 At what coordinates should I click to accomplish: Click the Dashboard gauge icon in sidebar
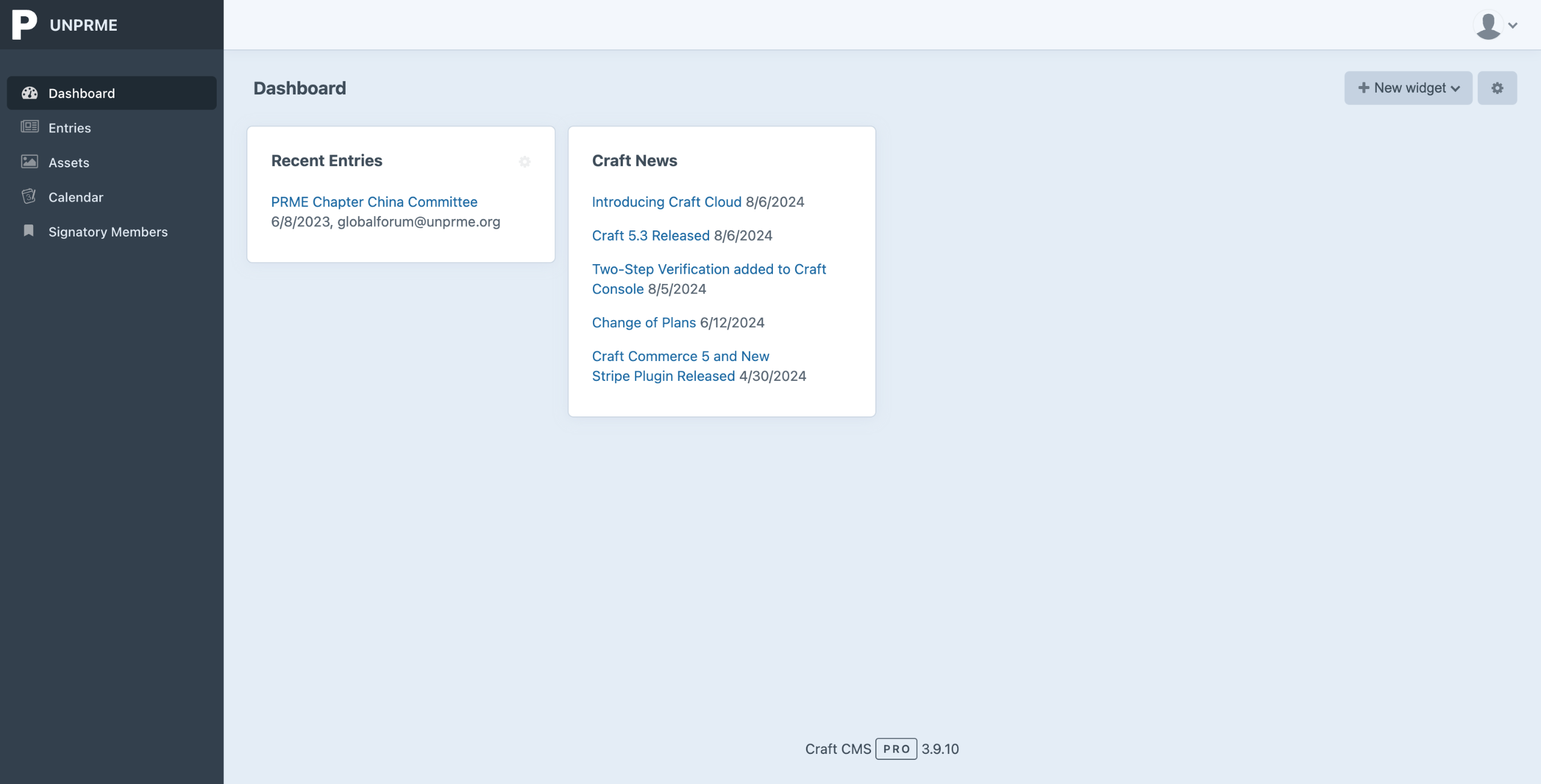click(x=29, y=93)
